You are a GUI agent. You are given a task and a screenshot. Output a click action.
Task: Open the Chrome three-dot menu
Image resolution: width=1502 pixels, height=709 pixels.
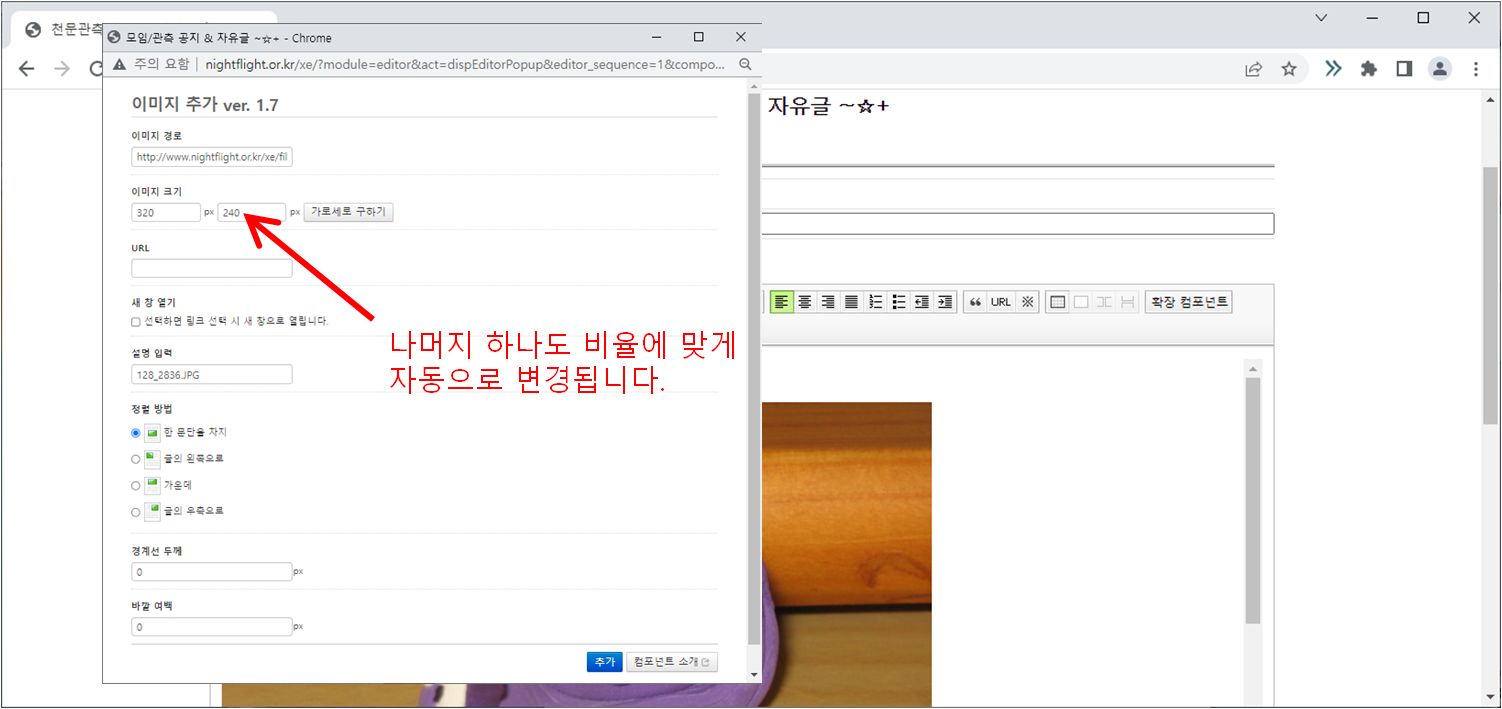[1476, 69]
